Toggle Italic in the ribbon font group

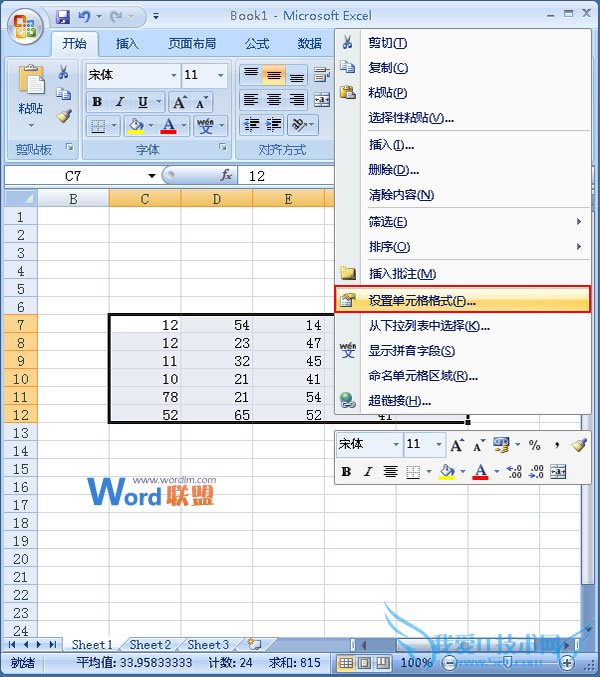[x=120, y=102]
